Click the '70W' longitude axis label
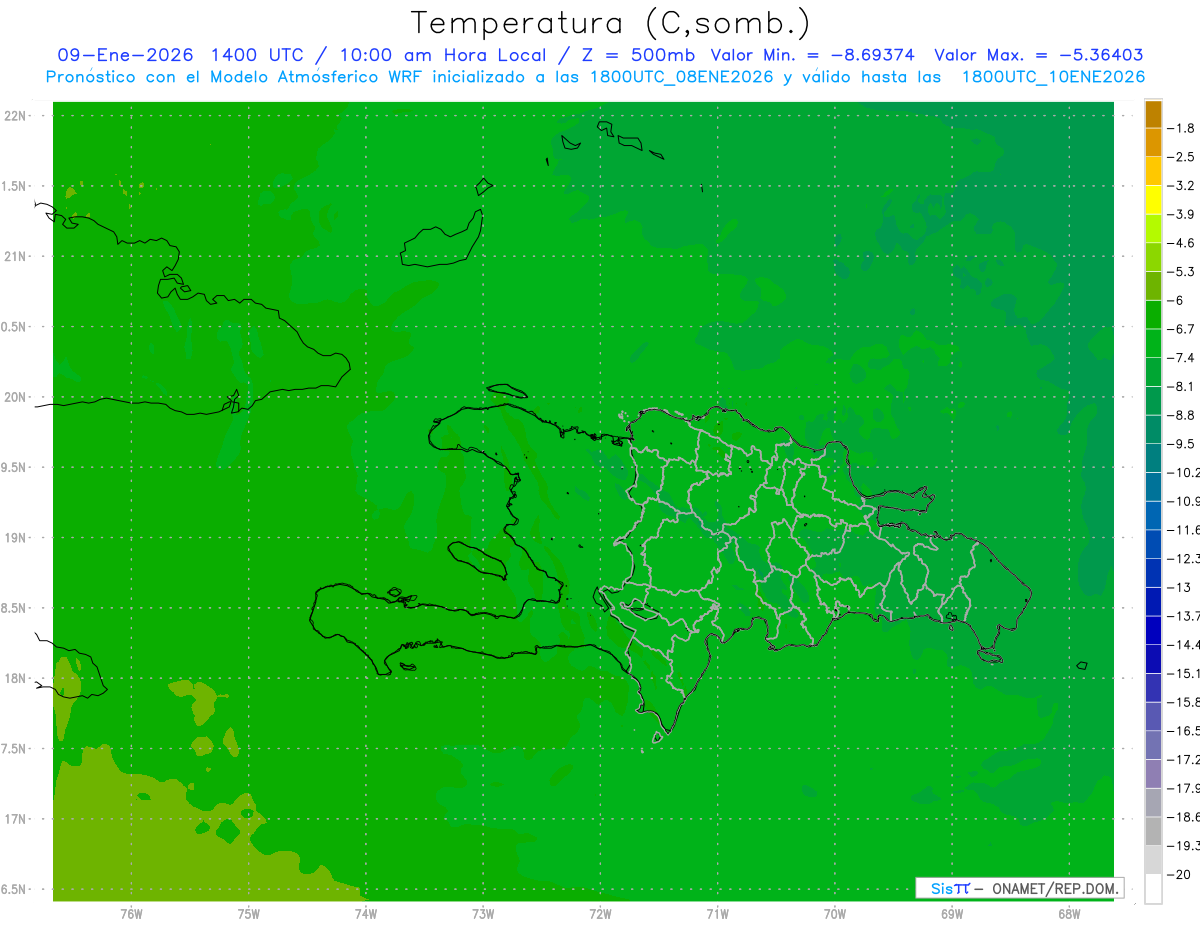This screenshot has height=927, width=1200. [835, 914]
